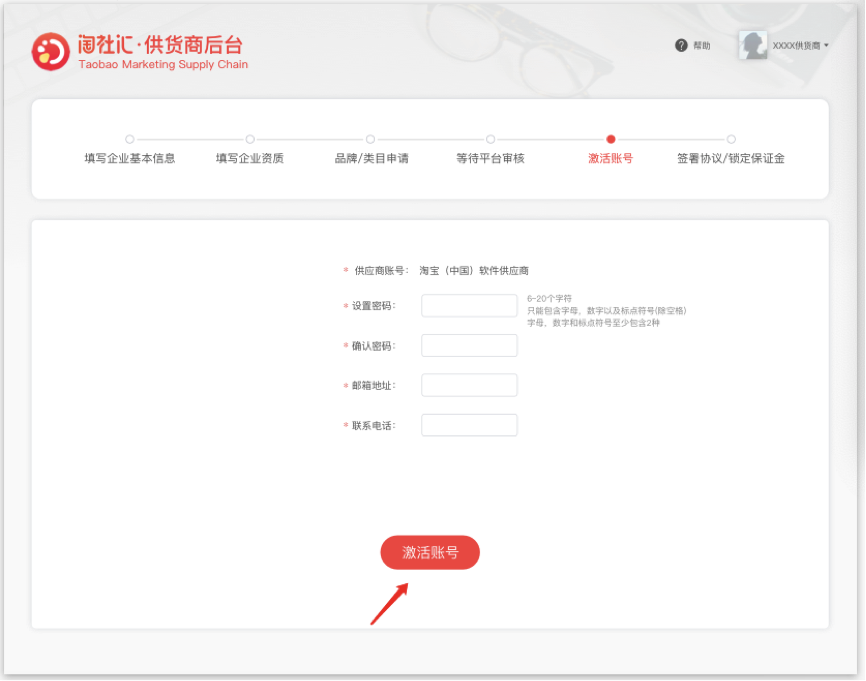Click inside the 设置密码 input field

(469, 305)
